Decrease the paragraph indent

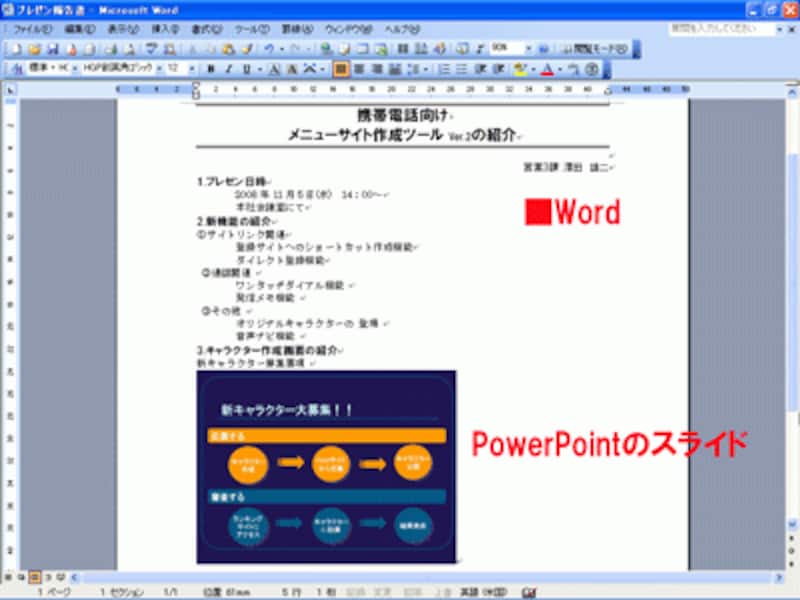point(480,69)
